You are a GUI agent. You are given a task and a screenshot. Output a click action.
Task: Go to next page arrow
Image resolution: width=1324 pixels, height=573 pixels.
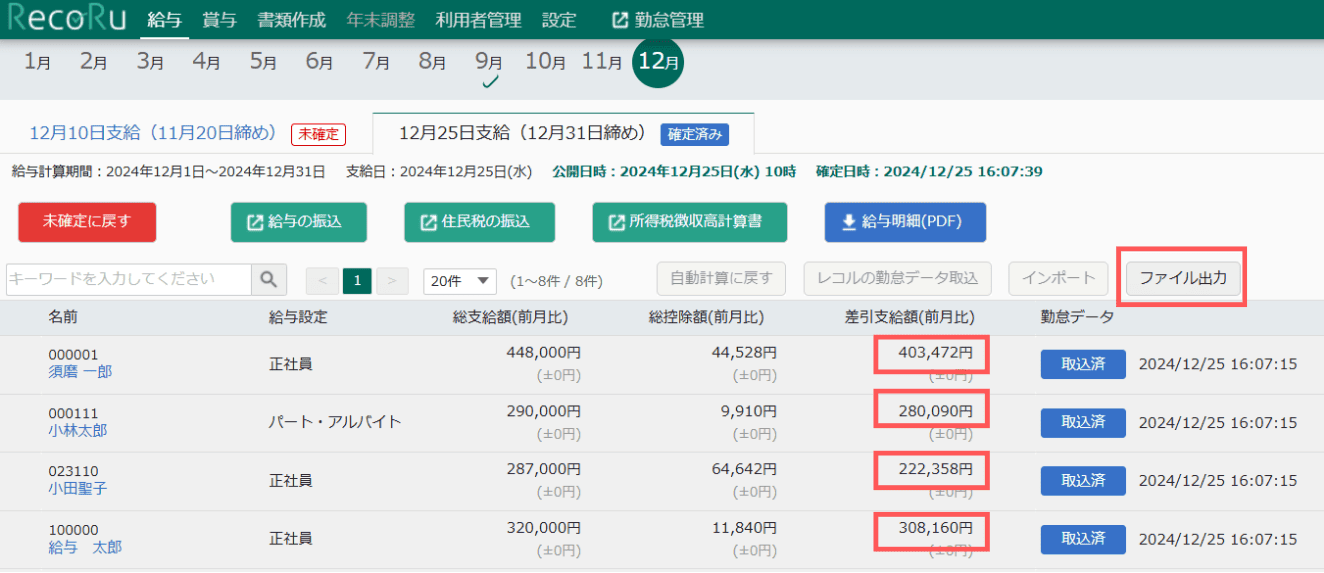(392, 281)
